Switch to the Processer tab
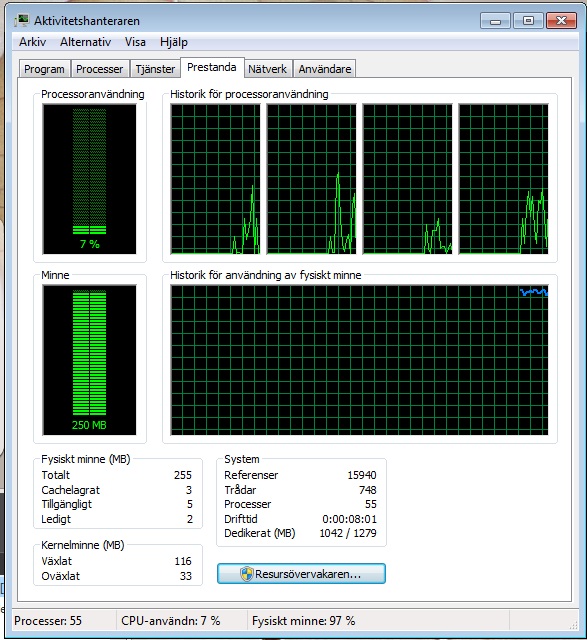 click(x=100, y=69)
